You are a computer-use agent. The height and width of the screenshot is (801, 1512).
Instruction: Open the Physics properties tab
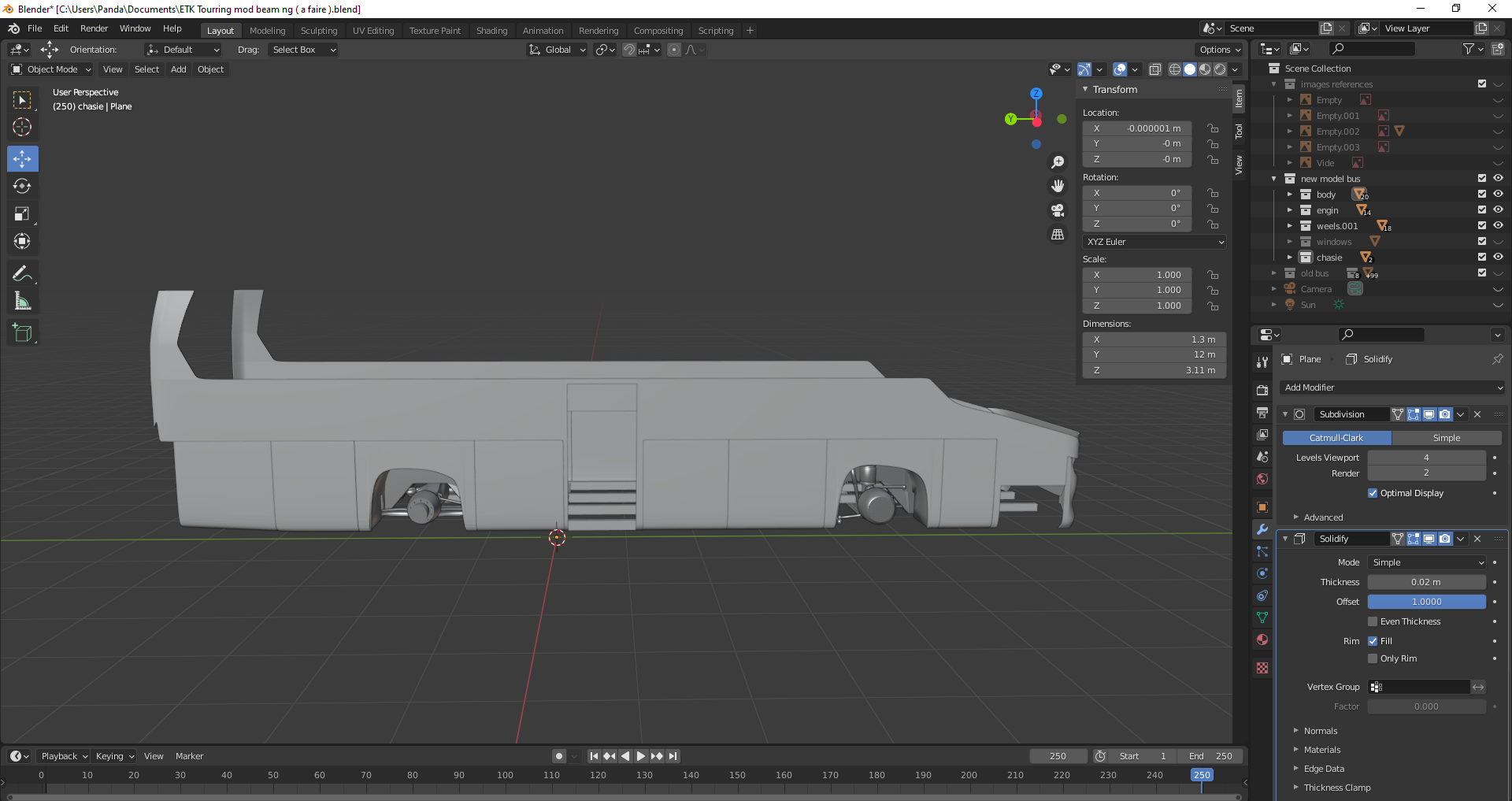[1262, 573]
